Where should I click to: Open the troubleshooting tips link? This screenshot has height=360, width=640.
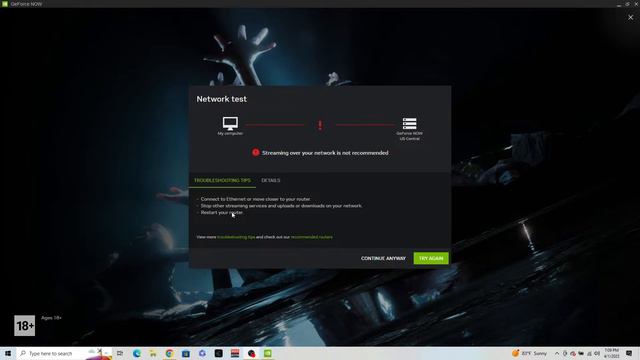pyautogui.click(x=236, y=237)
